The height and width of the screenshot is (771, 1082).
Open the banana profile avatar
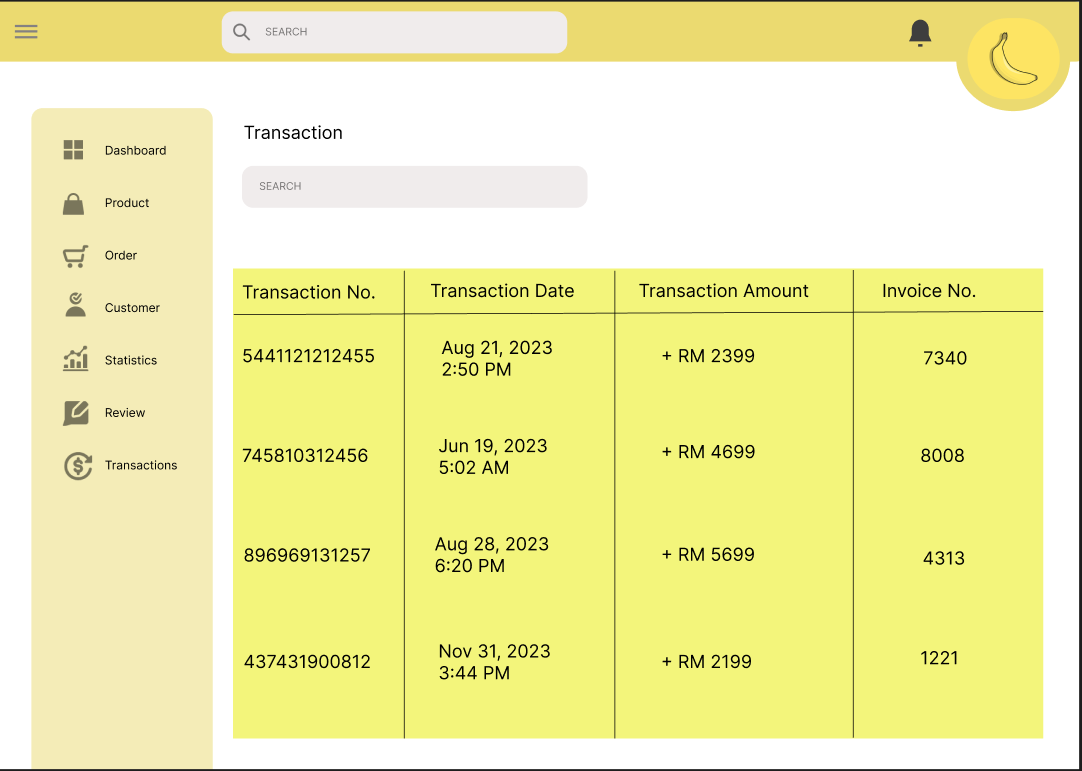click(1013, 60)
